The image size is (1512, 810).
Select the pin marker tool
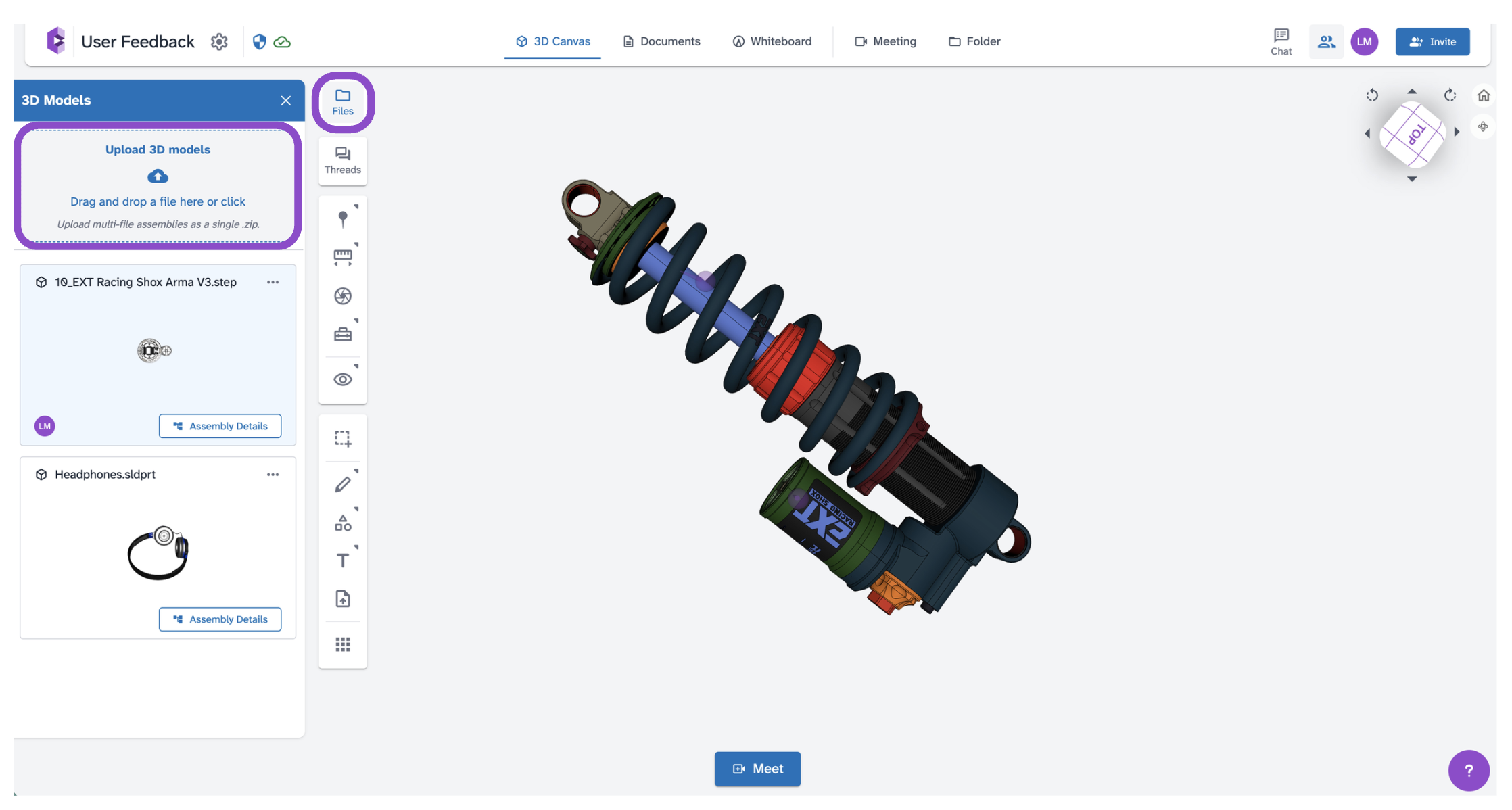coord(343,218)
